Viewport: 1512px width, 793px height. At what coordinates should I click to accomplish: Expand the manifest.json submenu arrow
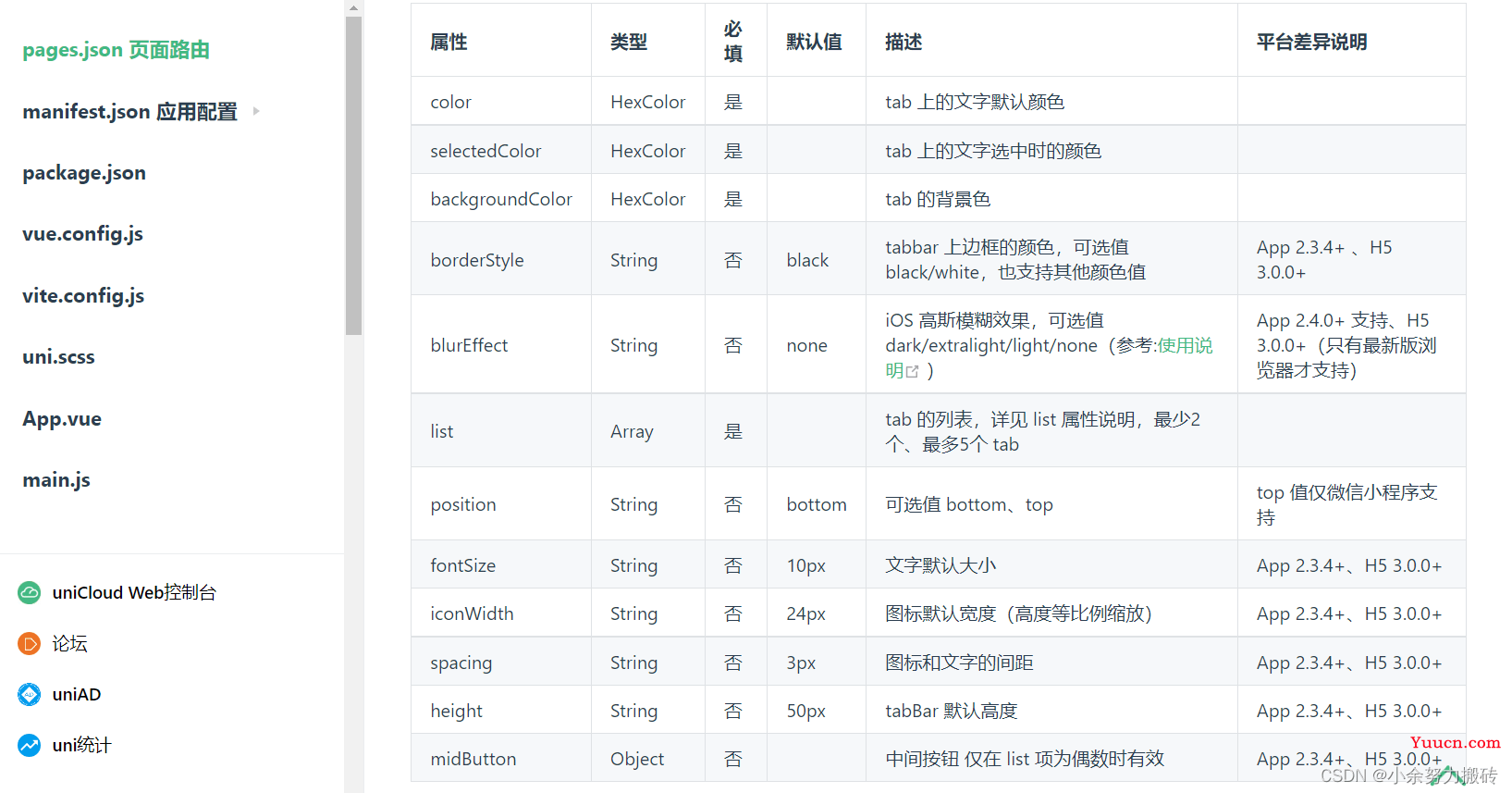[256, 111]
